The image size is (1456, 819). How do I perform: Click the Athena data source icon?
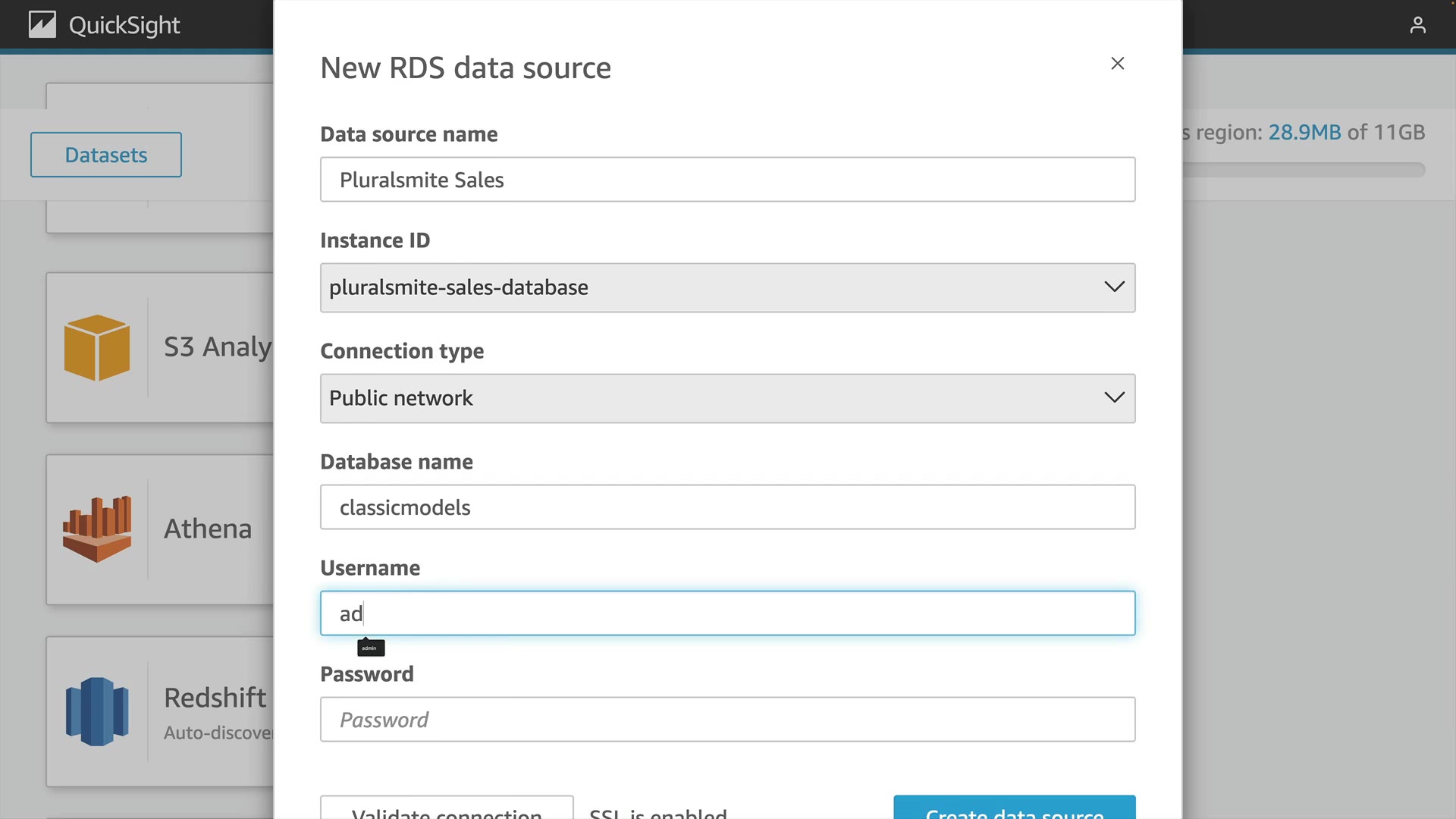coord(97,529)
